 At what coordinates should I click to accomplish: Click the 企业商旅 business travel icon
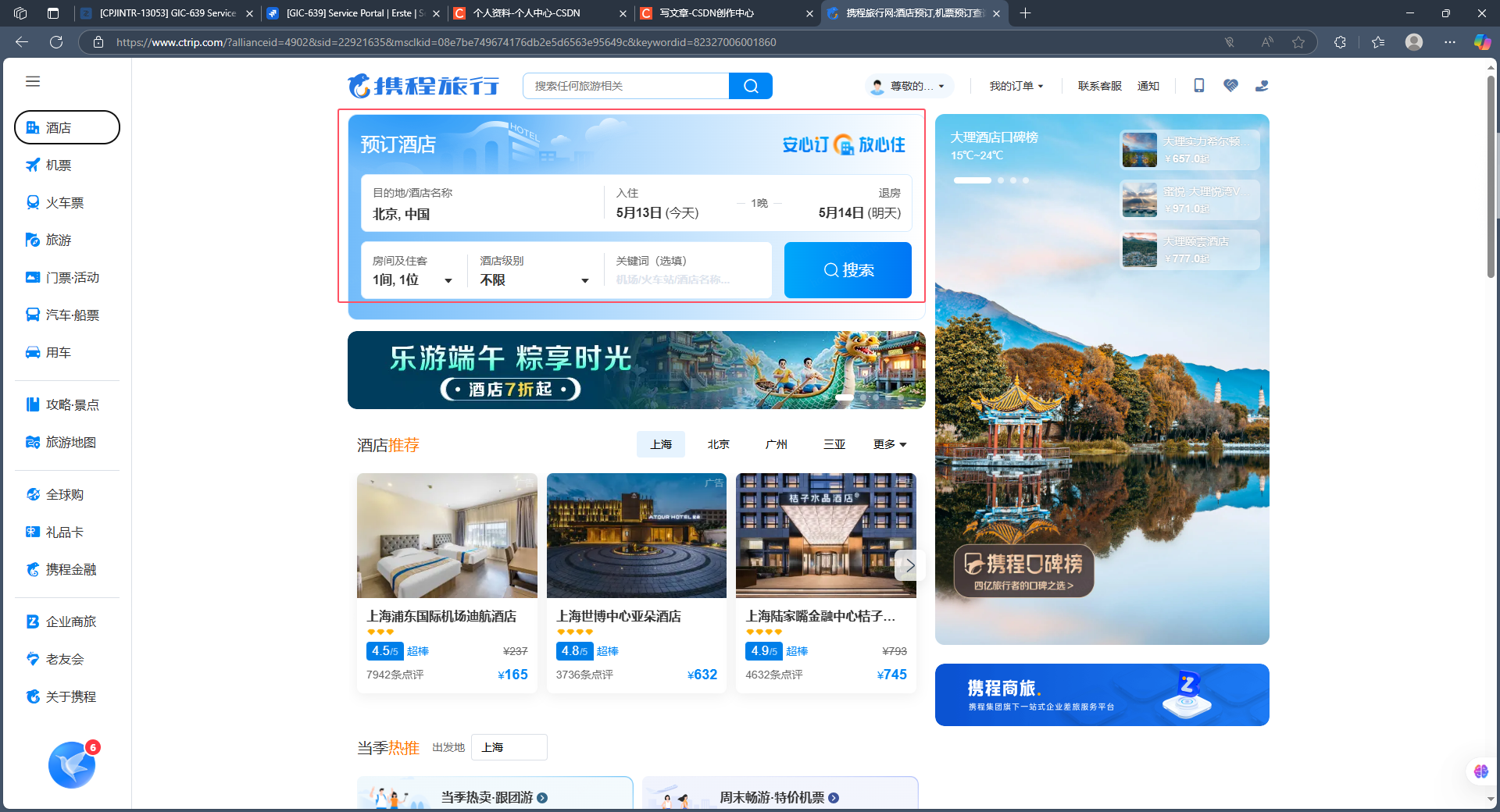pyautogui.click(x=33, y=621)
